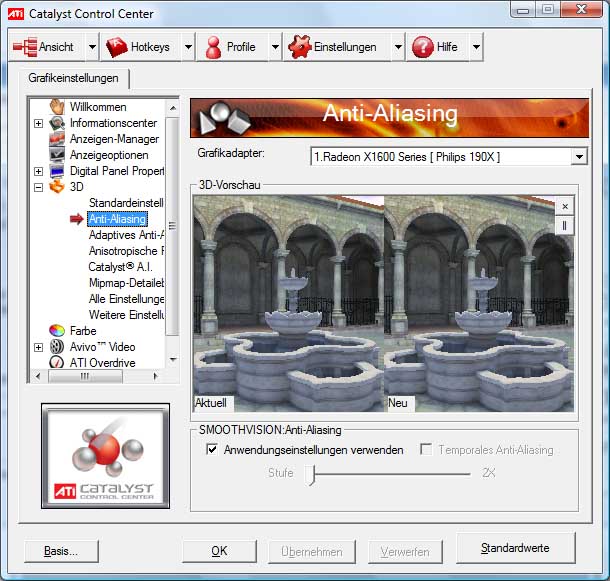Viewport: 610px width, 581px height.
Task: Click the Hilfe question mark icon
Action: click(x=422, y=47)
